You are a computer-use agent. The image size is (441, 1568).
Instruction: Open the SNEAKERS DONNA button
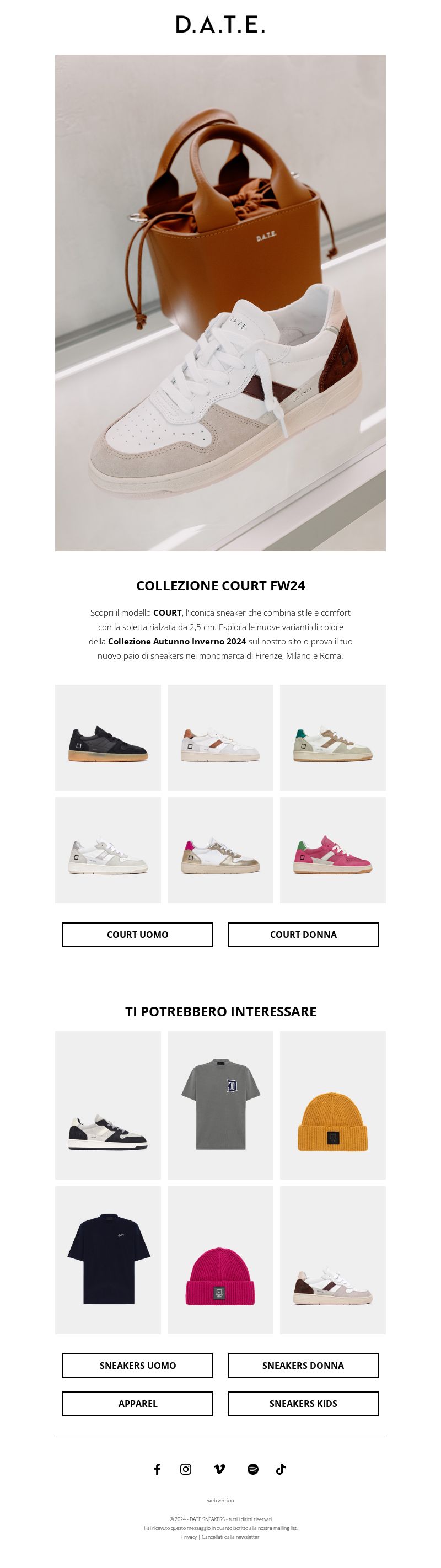pos(303,1366)
